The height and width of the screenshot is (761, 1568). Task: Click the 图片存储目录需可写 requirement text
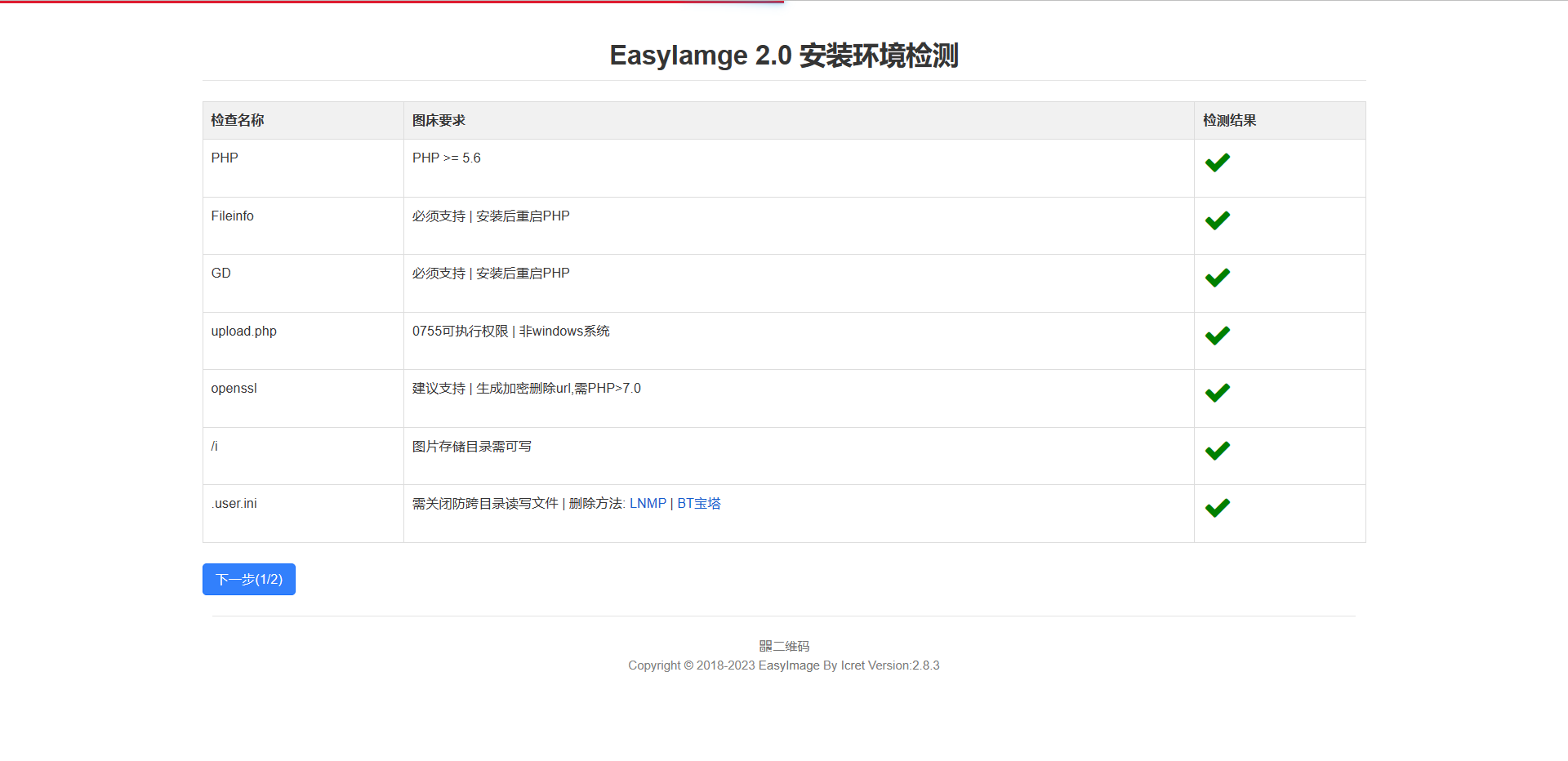[472, 447]
